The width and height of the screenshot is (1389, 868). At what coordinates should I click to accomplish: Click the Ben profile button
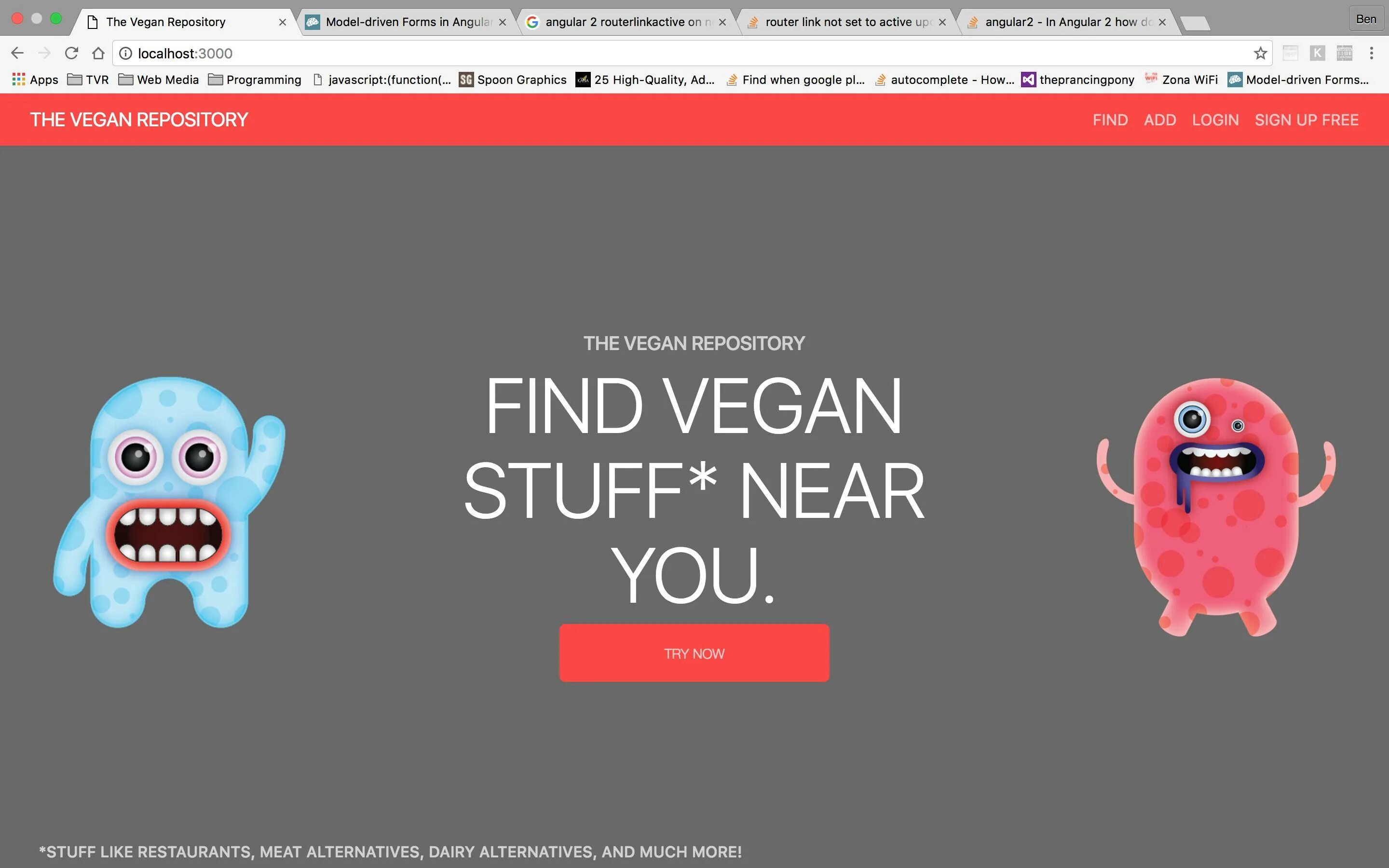pyautogui.click(x=1365, y=19)
